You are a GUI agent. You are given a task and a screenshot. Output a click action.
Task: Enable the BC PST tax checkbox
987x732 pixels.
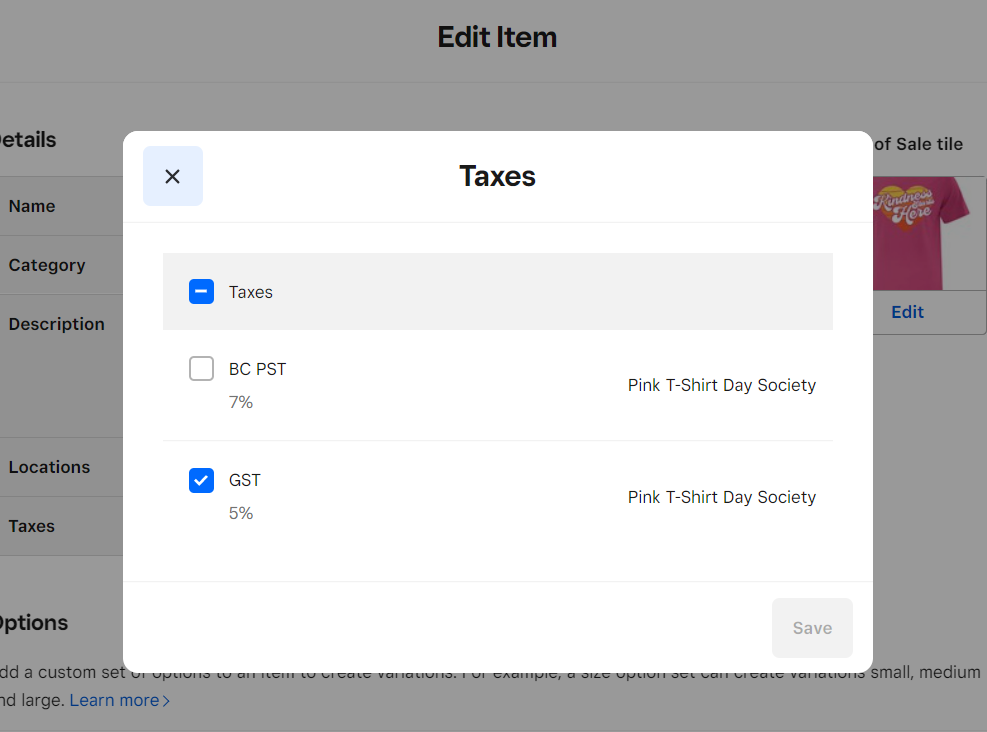tap(201, 369)
